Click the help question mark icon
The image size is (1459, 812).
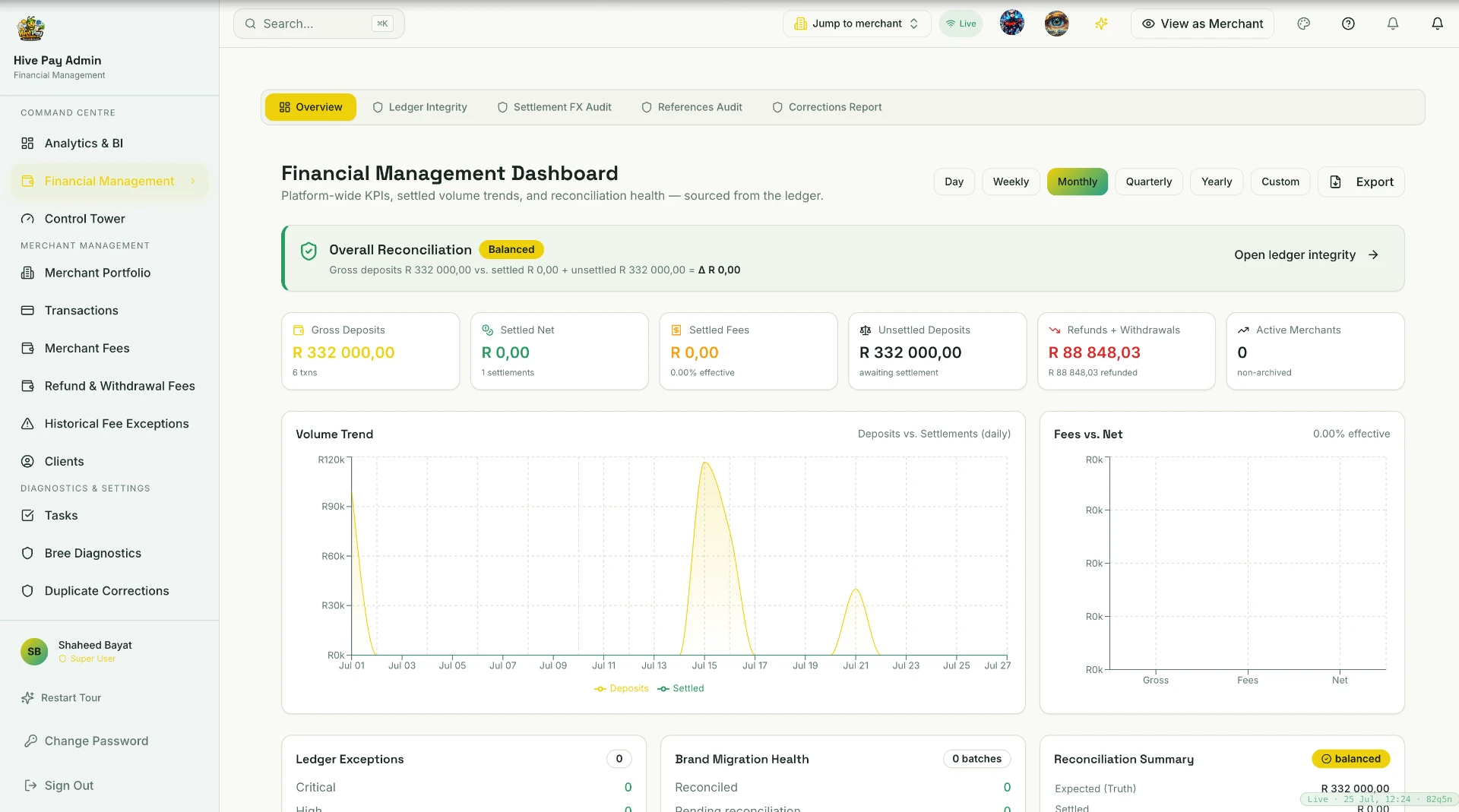[x=1348, y=24]
